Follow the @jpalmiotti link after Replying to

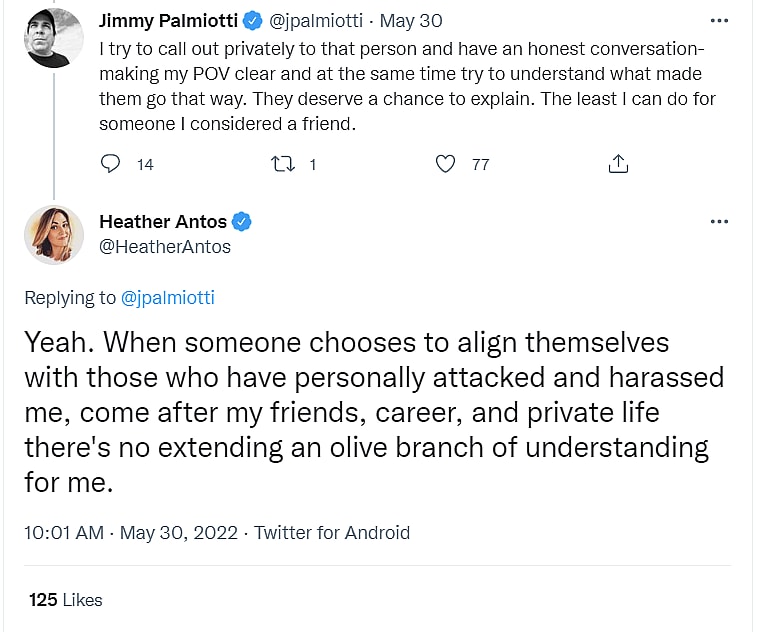167,298
